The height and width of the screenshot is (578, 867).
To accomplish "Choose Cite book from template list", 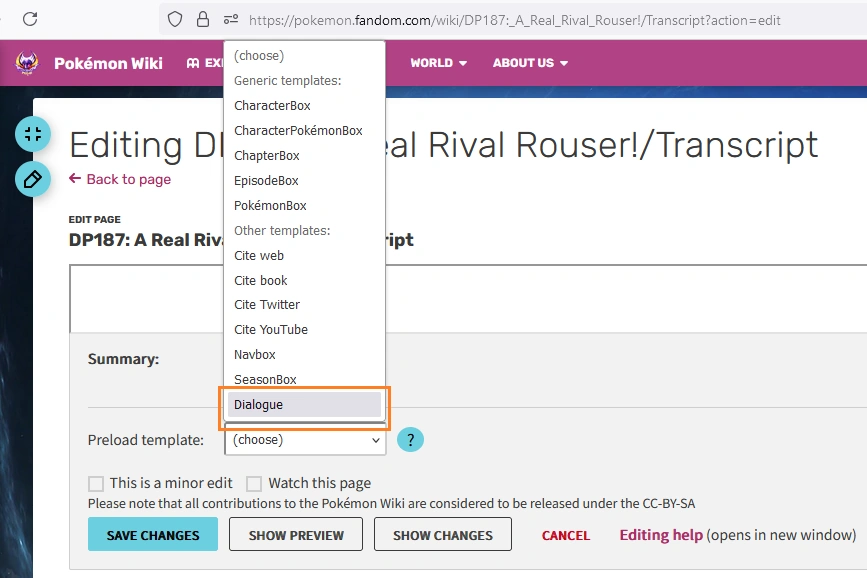I will coord(304,280).
